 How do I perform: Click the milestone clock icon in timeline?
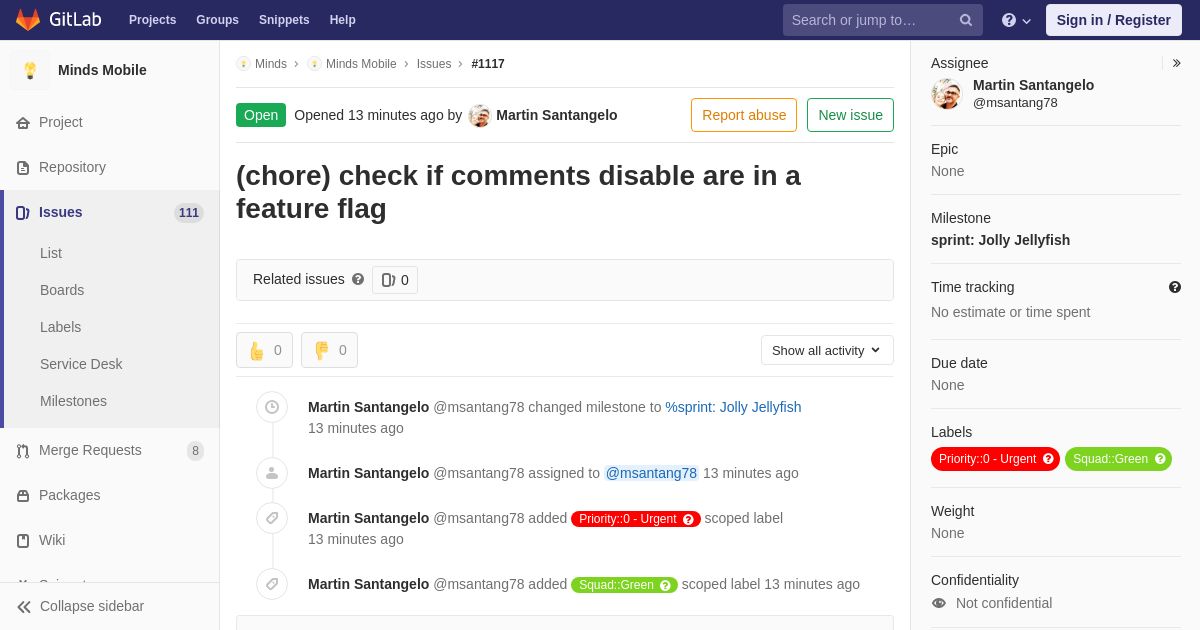(272, 407)
